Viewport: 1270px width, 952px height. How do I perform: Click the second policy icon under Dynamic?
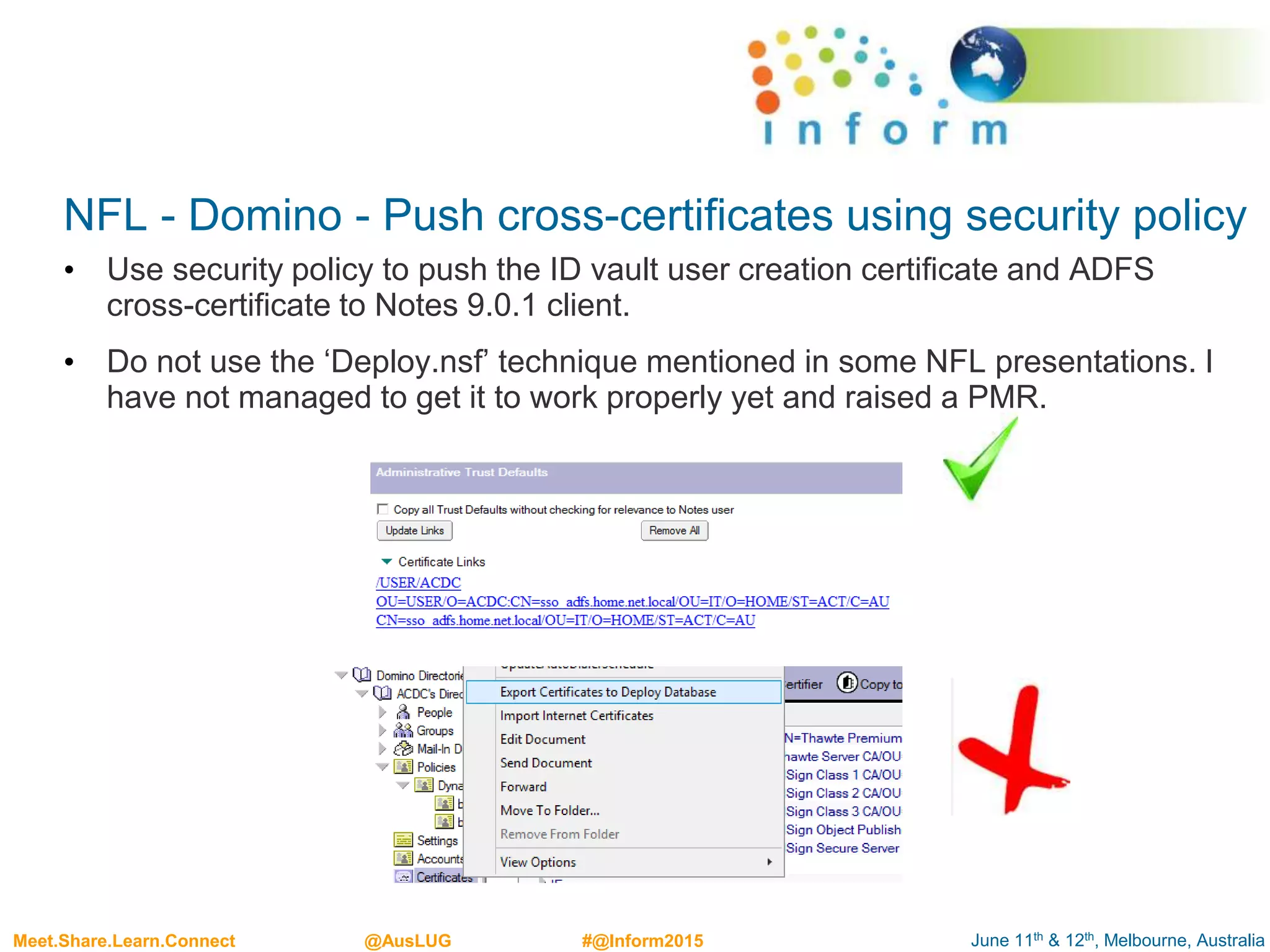pyautogui.click(x=444, y=821)
